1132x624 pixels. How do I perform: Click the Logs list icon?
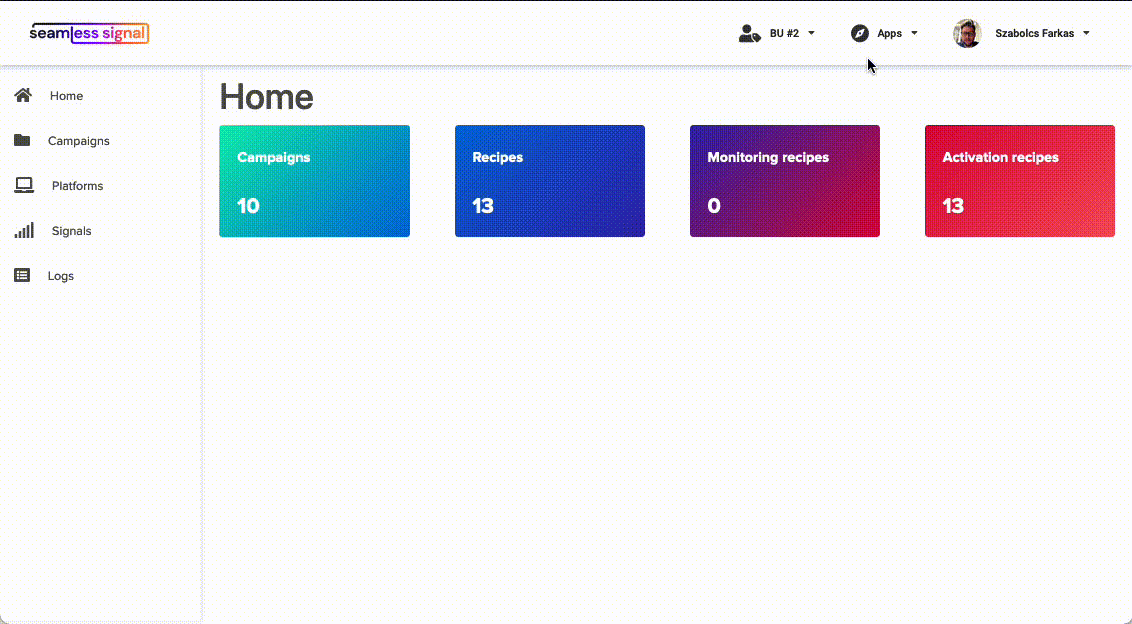[x=22, y=275]
